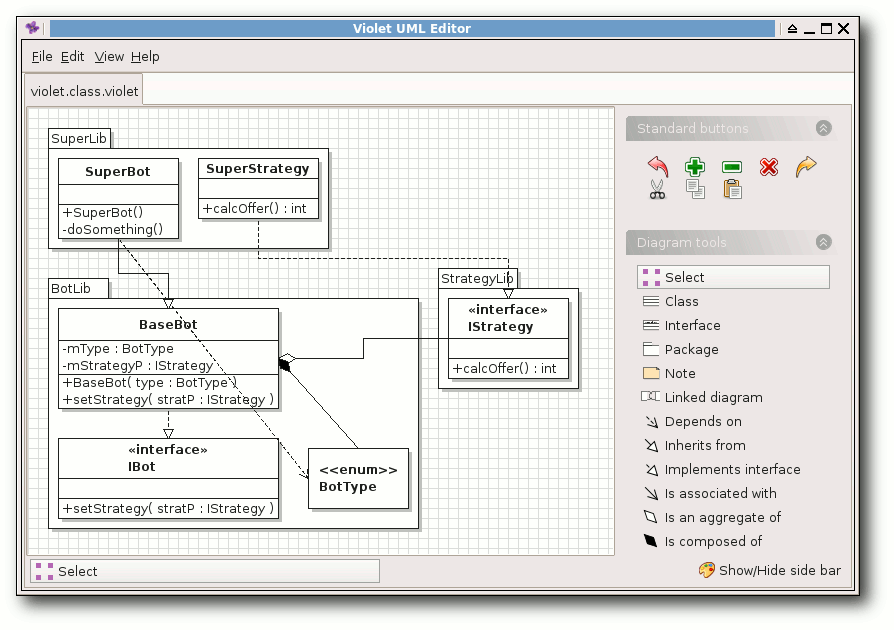Click the +BaseBot( type : BotType ) method
This screenshot has width=894, height=630.
pyautogui.click(x=149, y=383)
